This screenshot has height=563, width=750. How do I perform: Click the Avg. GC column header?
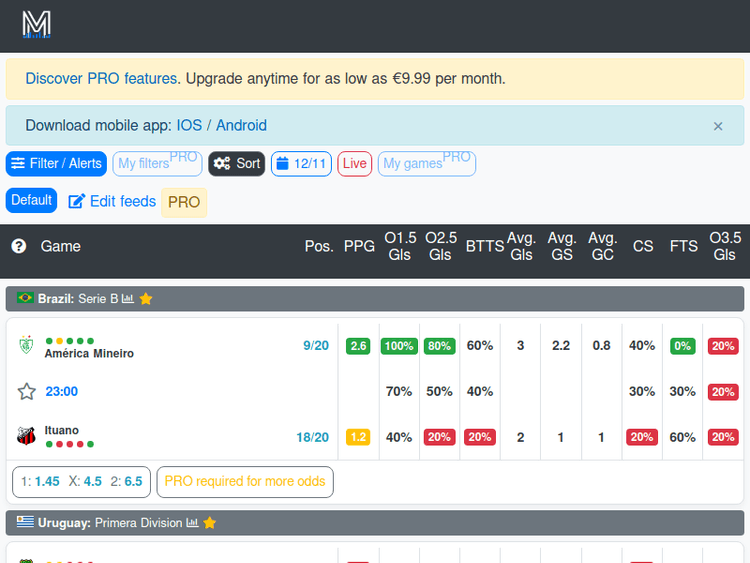point(603,246)
